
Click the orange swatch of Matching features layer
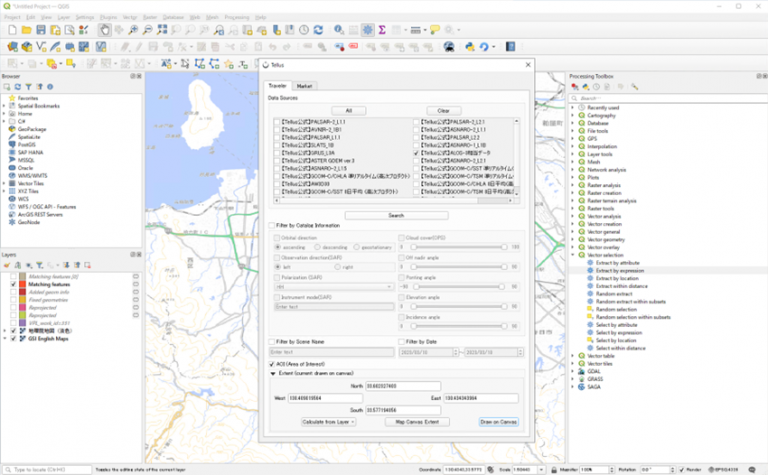pyautogui.click(x=23, y=285)
